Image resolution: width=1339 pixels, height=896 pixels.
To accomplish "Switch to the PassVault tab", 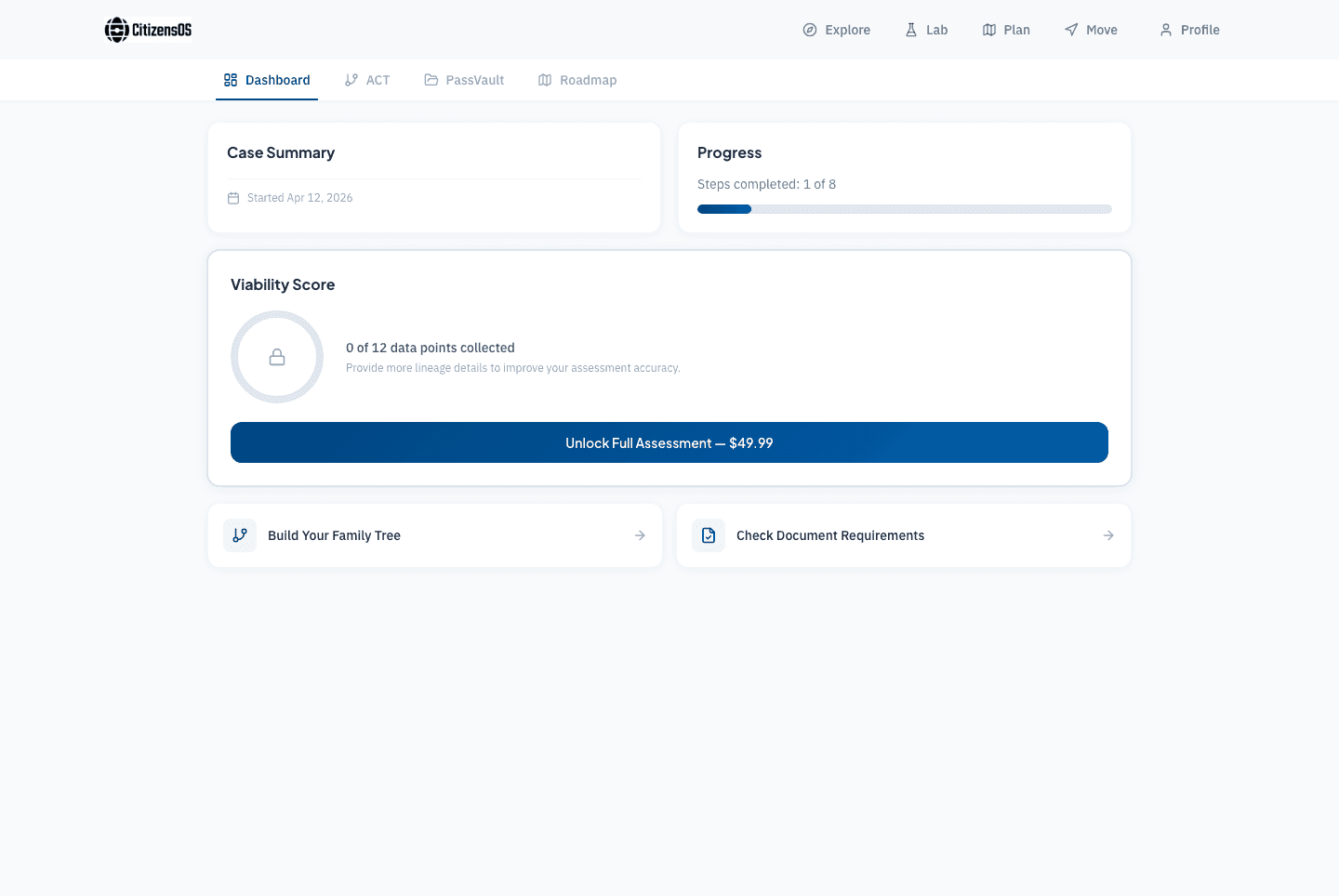I will [464, 80].
